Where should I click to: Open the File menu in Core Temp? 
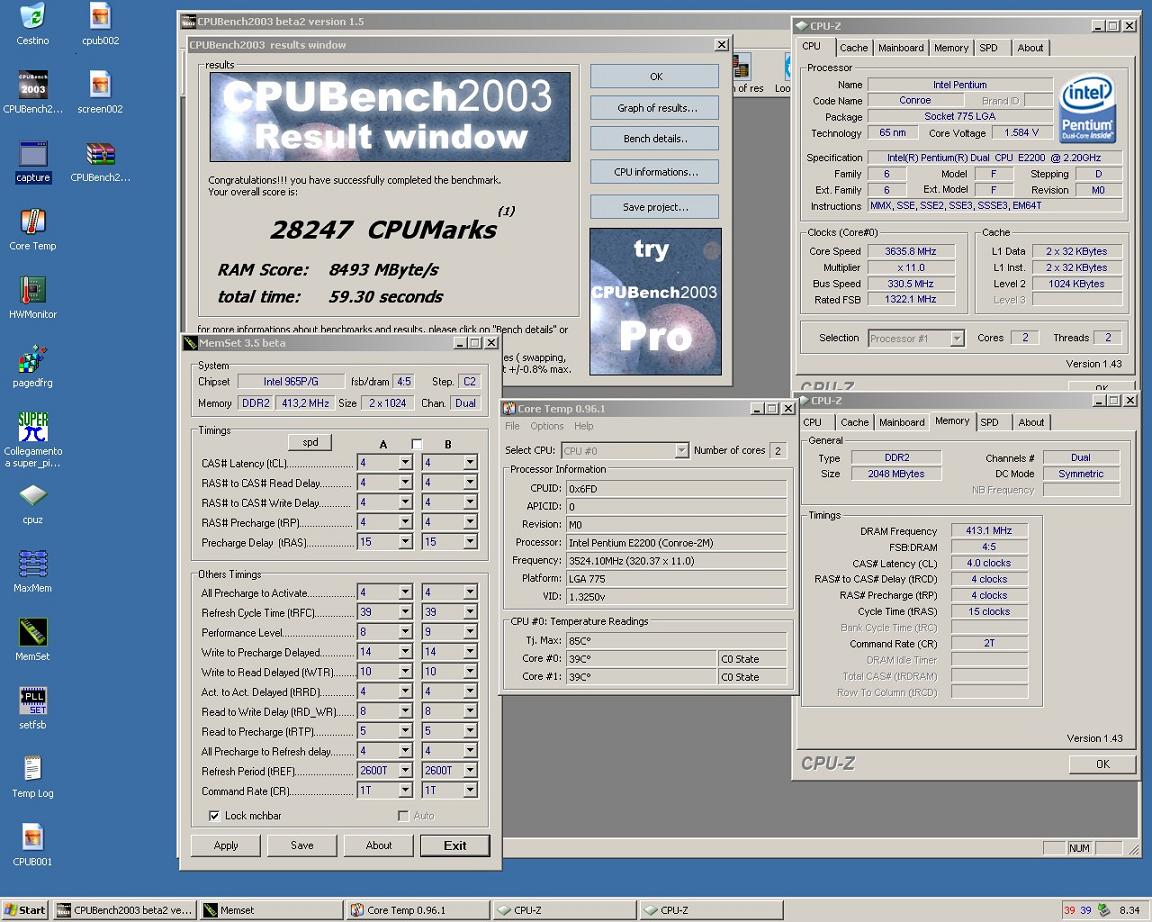pyautogui.click(x=512, y=426)
